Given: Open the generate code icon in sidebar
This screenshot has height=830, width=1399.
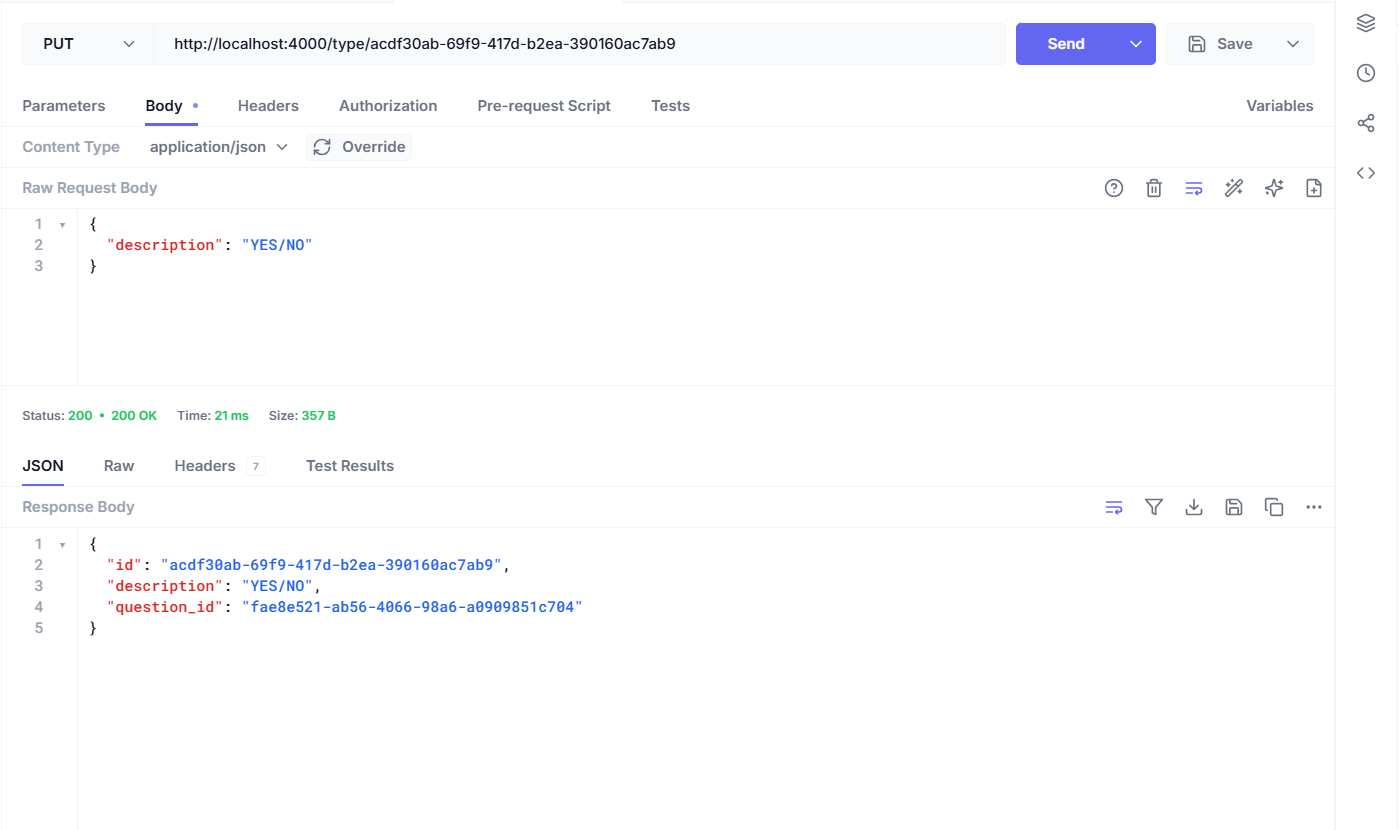Looking at the screenshot, I should [x=1365, y=173].
